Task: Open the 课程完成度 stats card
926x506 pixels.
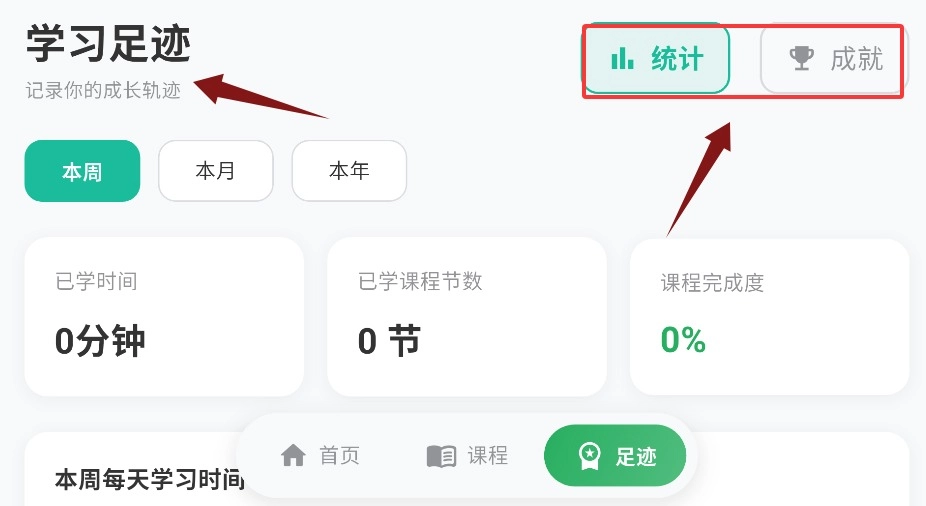Action: pos(770,316)
